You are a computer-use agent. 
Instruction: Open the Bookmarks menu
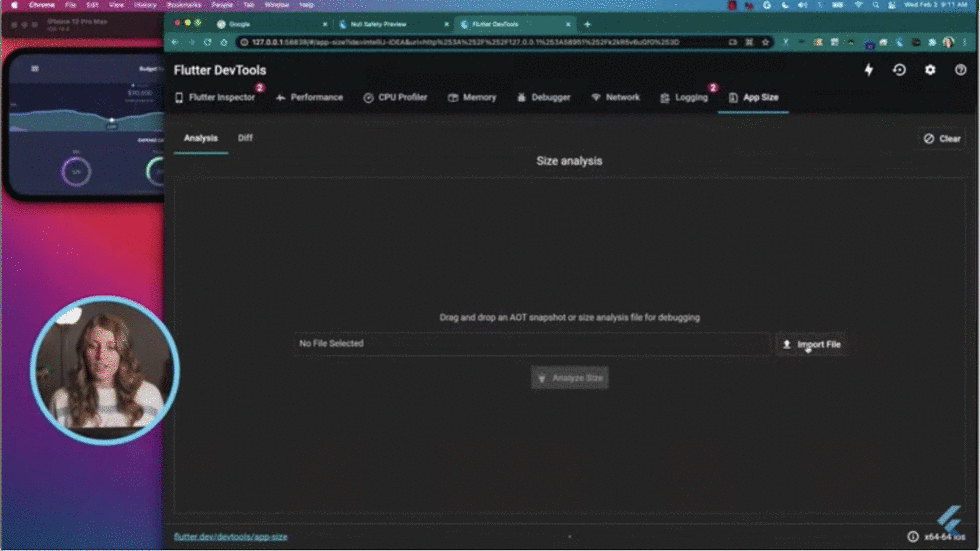click(x=184, y=5)
